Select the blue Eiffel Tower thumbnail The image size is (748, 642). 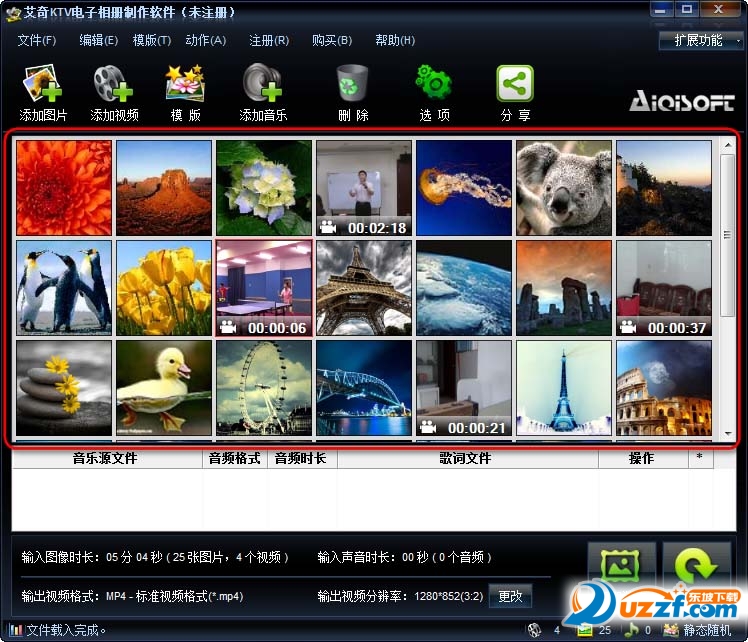tap(564, 388)
